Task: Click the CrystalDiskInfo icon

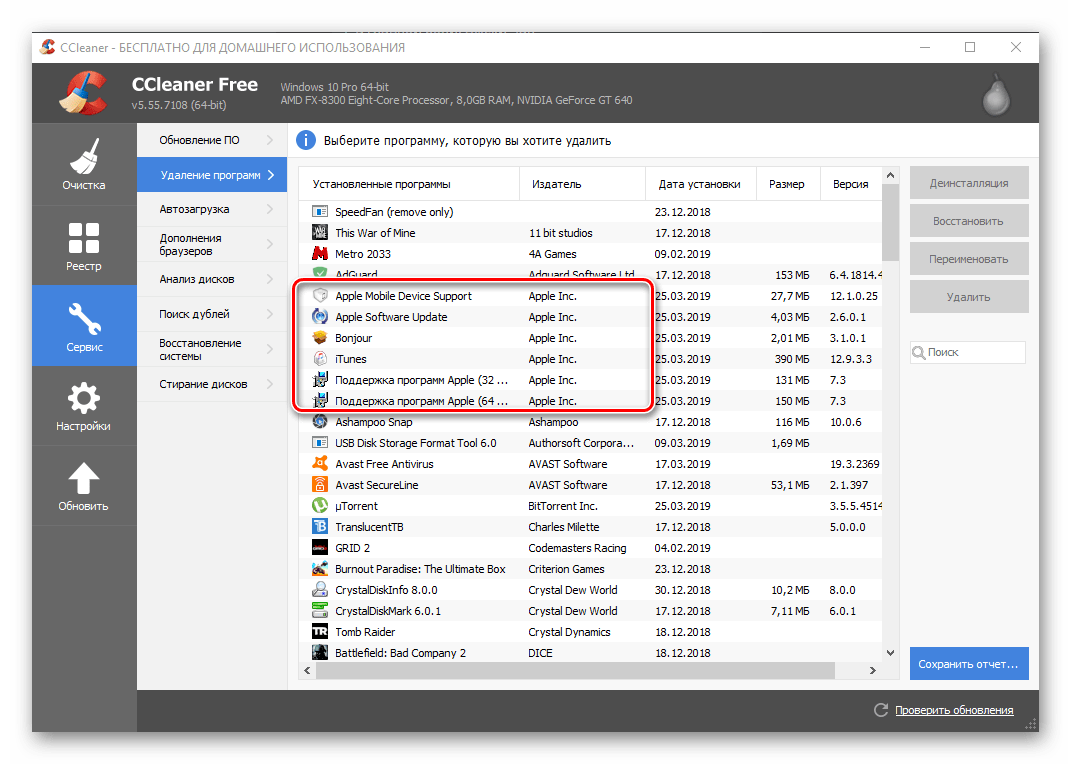Action: 320,590
